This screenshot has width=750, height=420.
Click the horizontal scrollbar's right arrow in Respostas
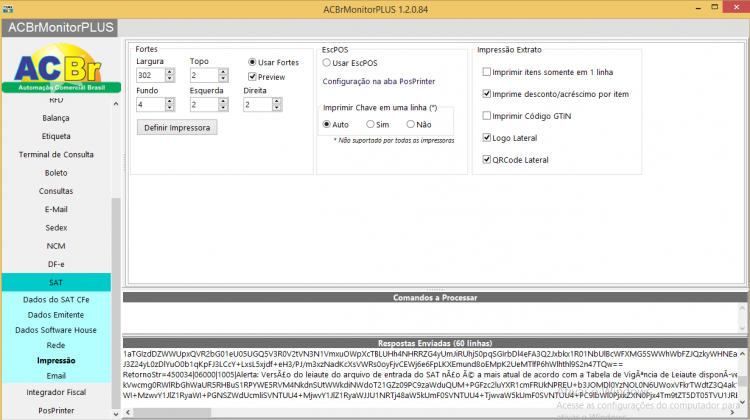coord(732,412)
